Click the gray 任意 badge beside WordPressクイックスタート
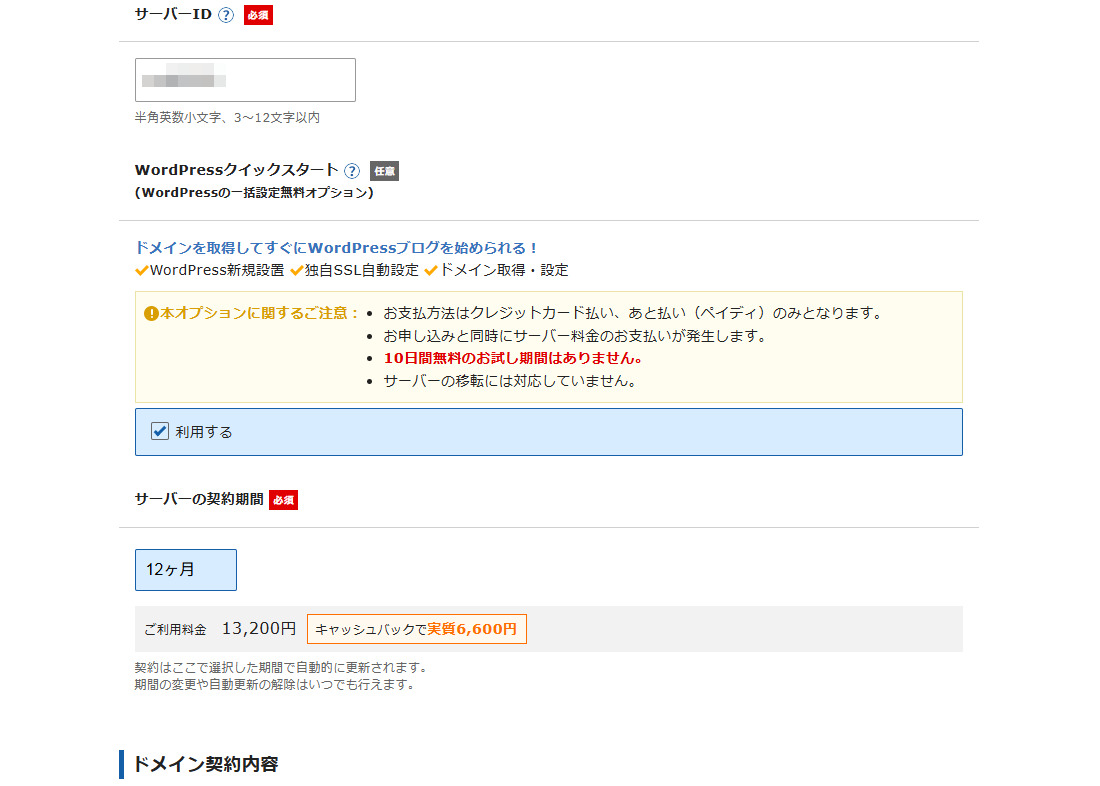1100x786 pixels. [x=384, y=171]
